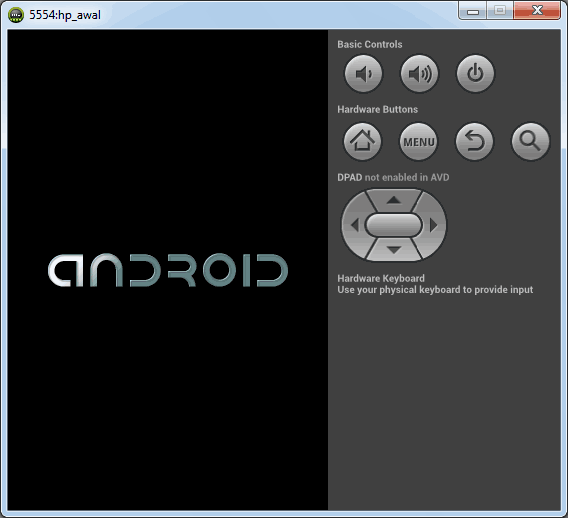
Task: Click the DPAD up arrow
Action: tap(394, 200)
